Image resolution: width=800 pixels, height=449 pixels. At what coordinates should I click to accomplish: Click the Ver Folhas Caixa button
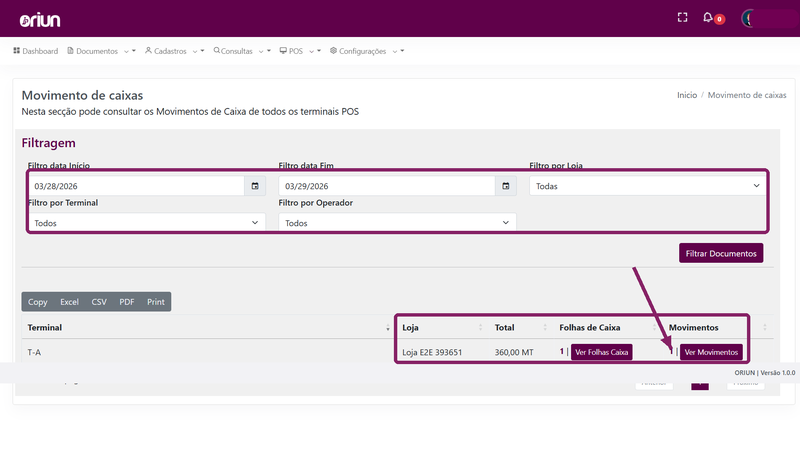click(602, 352)
